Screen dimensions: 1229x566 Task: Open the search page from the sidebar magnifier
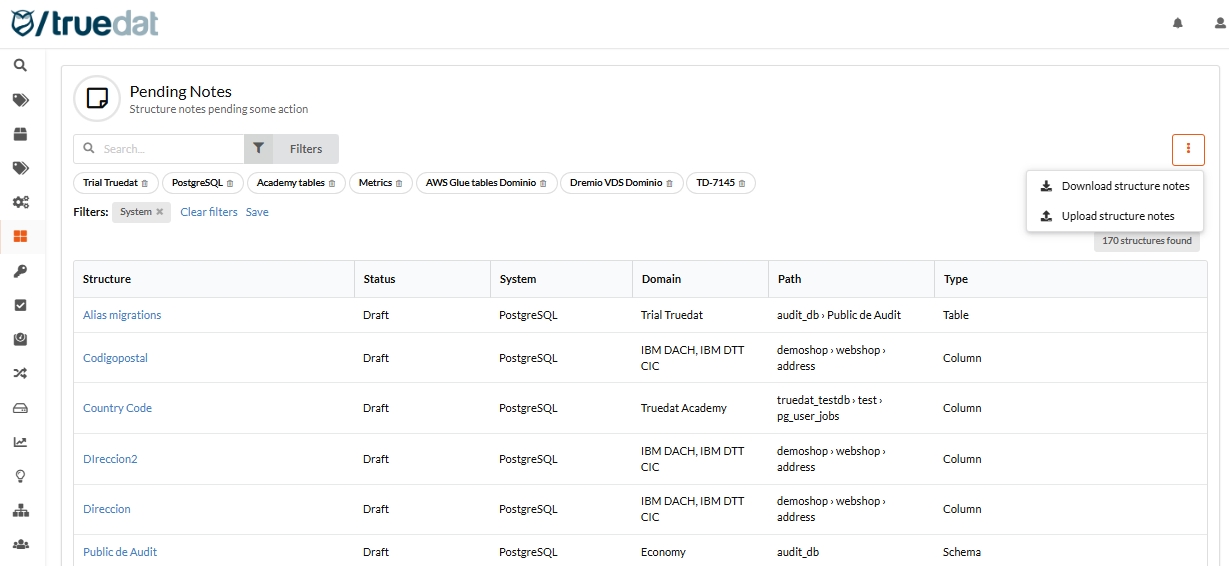click(x=20, y=65)
